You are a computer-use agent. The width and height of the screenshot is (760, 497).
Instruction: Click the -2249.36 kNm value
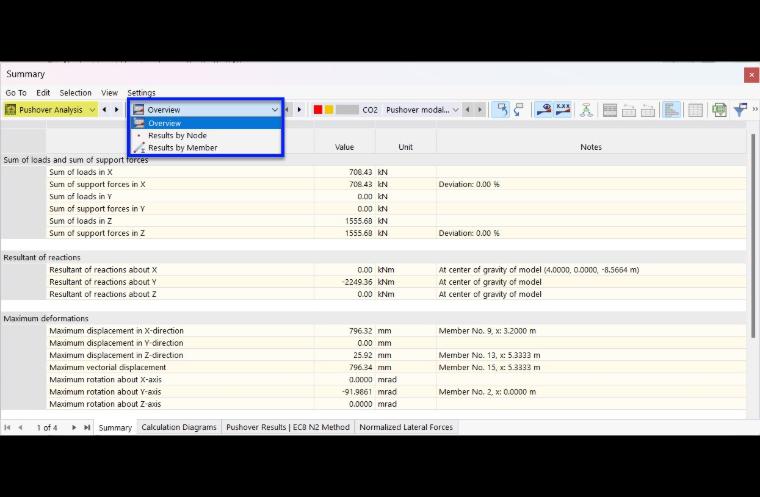(x=358, y=282)
